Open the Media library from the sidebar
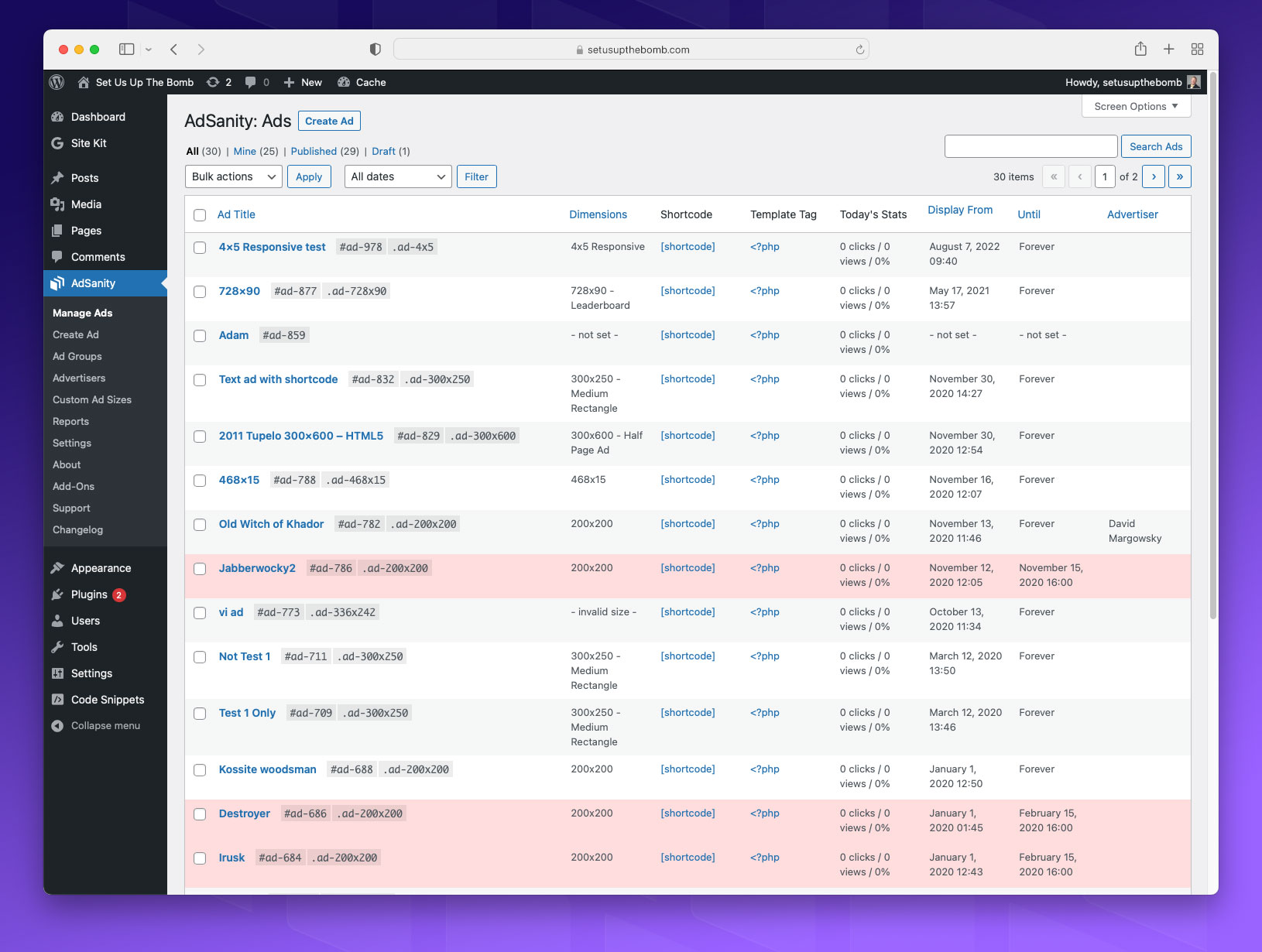1262x952 pixels. tap(87, 204)
